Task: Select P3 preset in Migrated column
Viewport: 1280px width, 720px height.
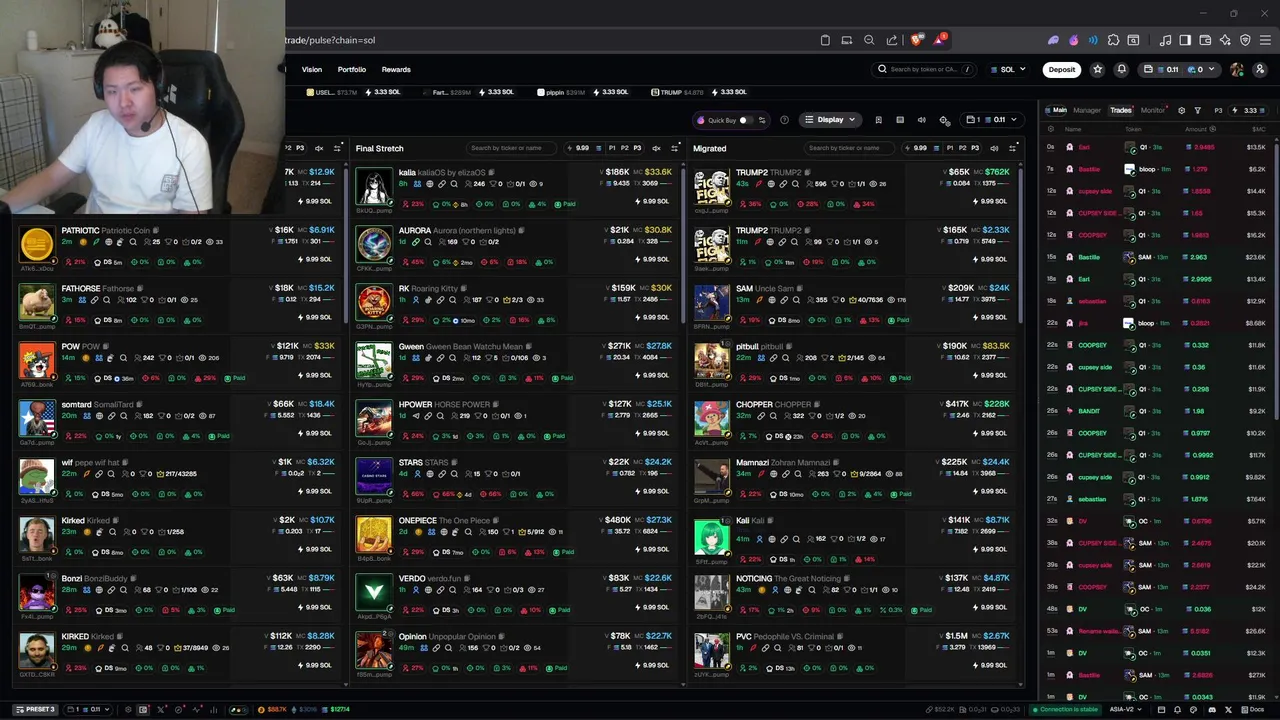Action: (975, 148)
